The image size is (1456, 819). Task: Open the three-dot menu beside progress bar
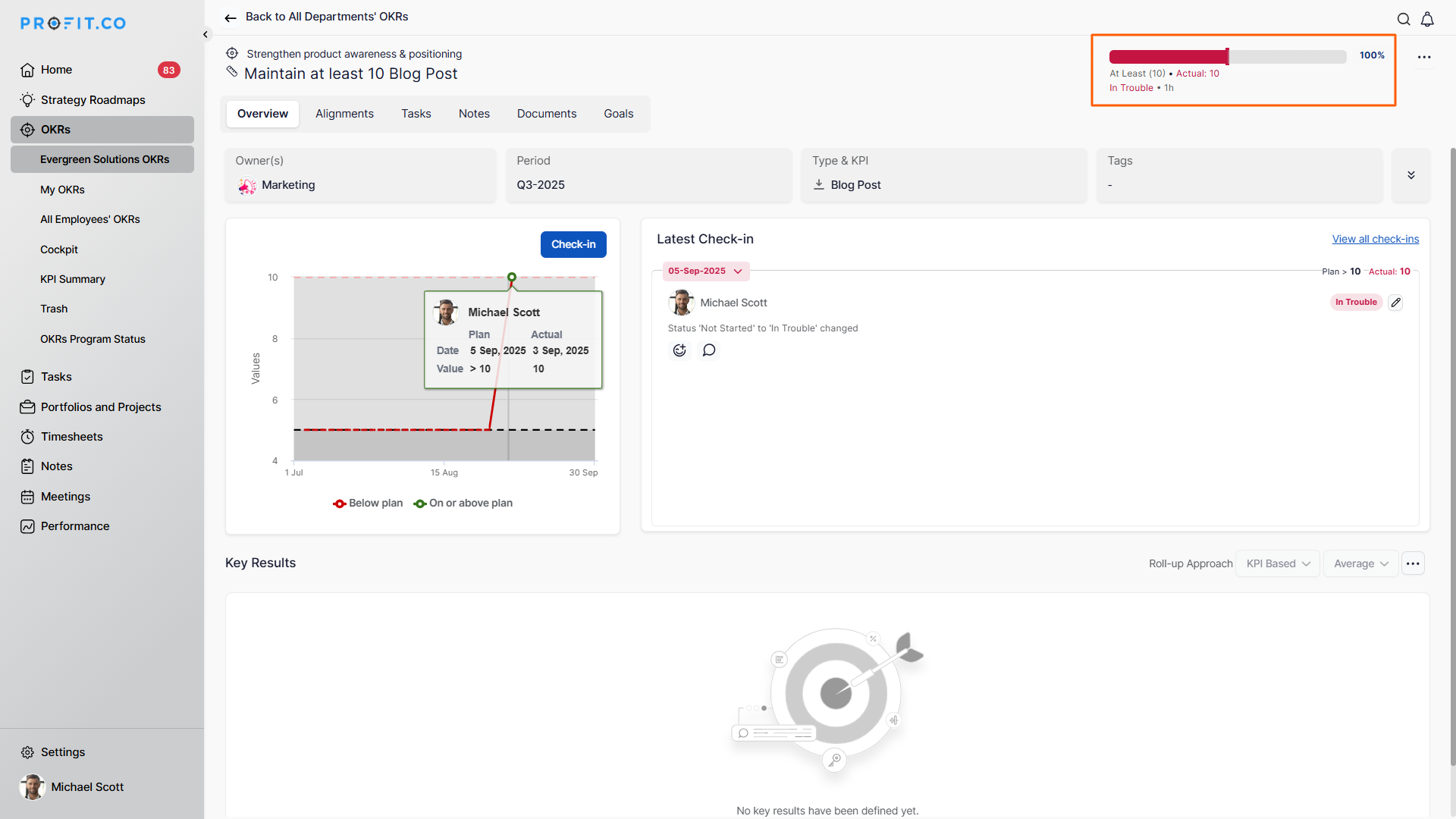point(1424,57)
